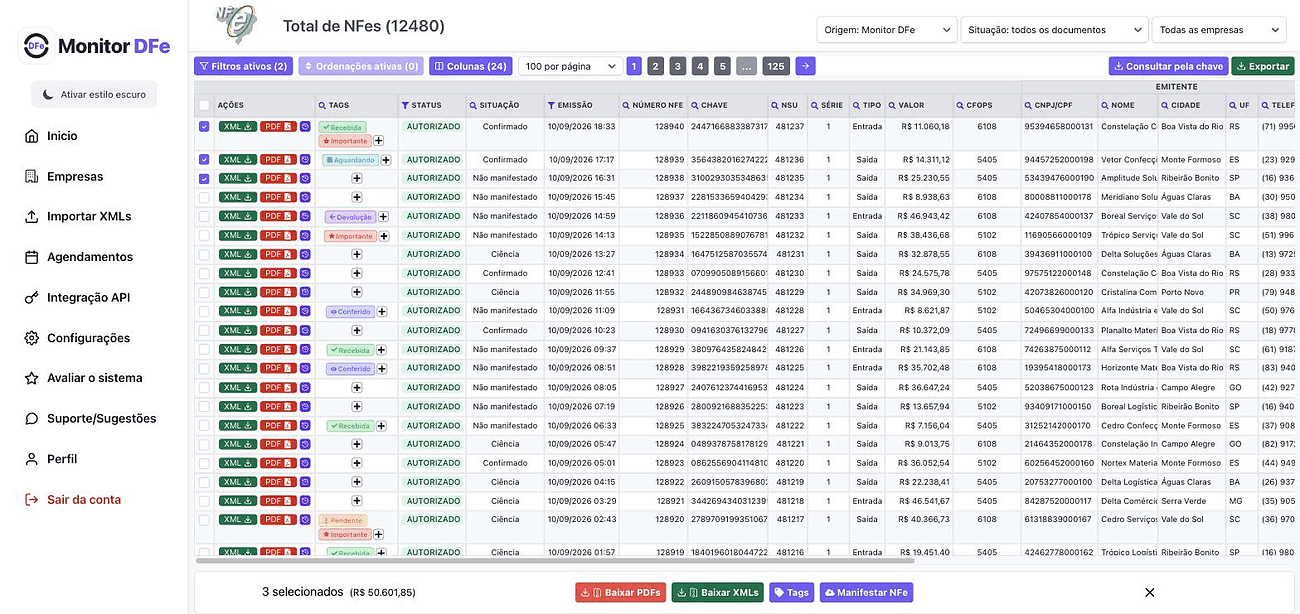Click search icon in TAGS column header
Image resolution: width=1300 pixels, height=614 pixels.
pyautogui.click(x=322, y=105)
